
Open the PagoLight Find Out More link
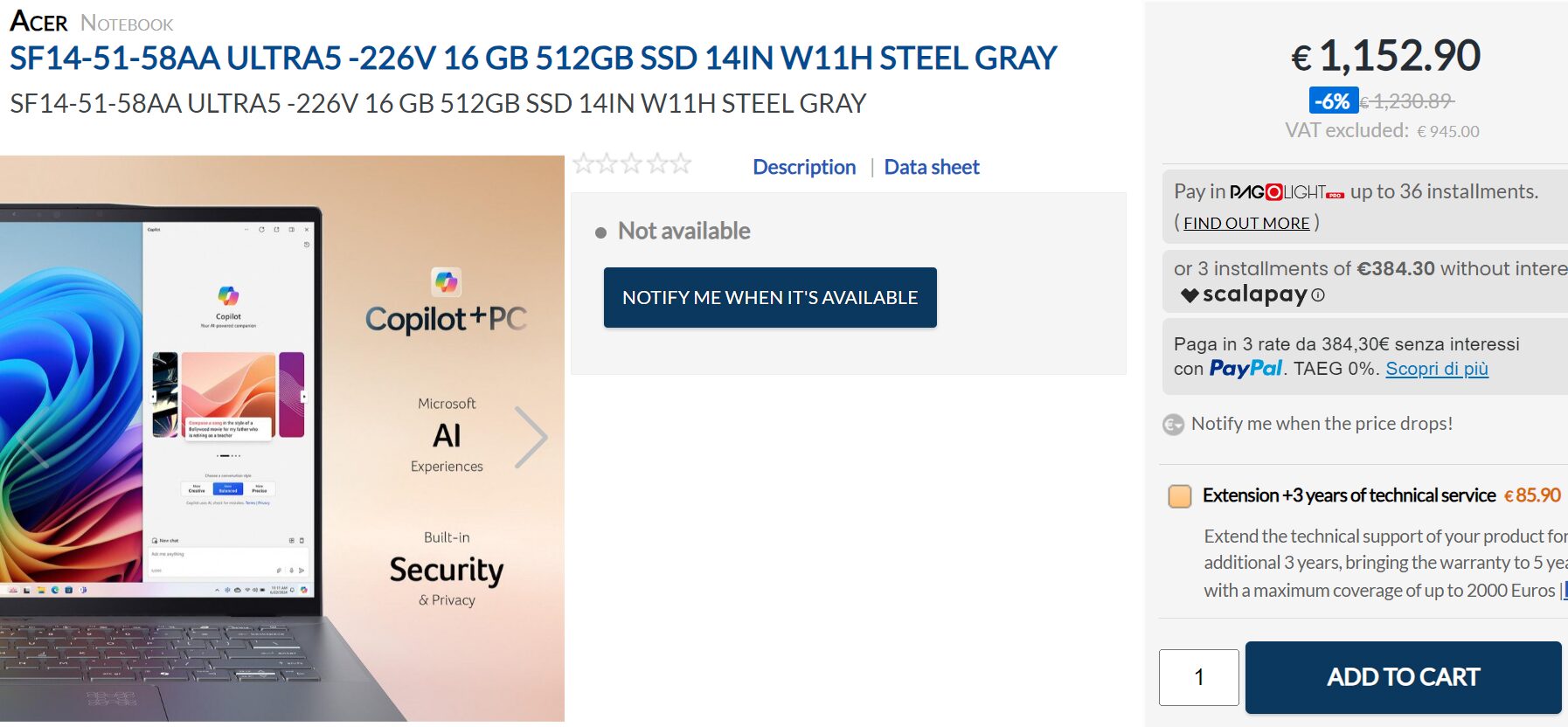1246,224
